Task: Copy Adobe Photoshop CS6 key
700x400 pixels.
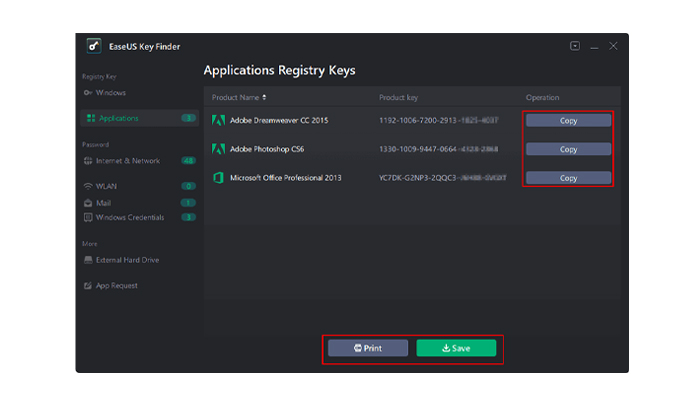Action: (568, 149)
